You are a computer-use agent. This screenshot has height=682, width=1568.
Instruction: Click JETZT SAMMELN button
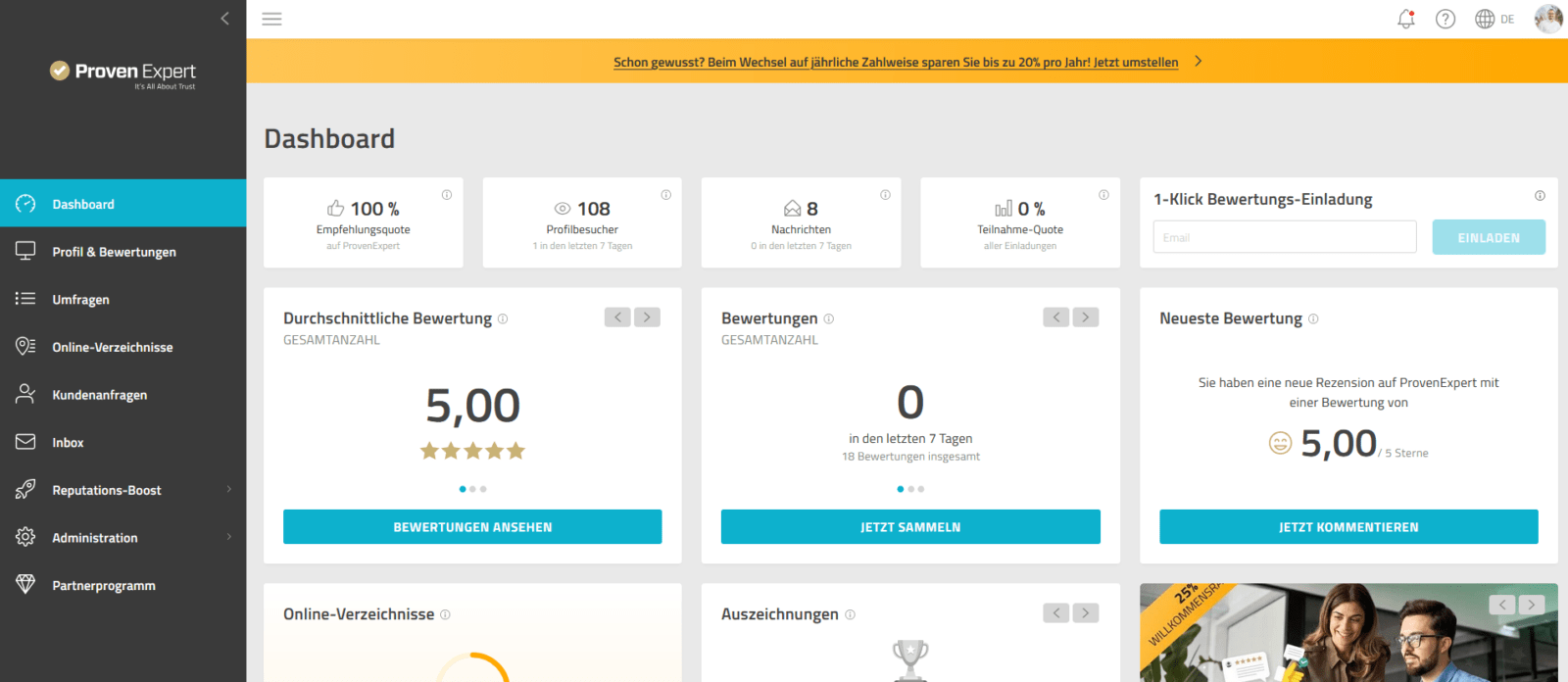910,526
